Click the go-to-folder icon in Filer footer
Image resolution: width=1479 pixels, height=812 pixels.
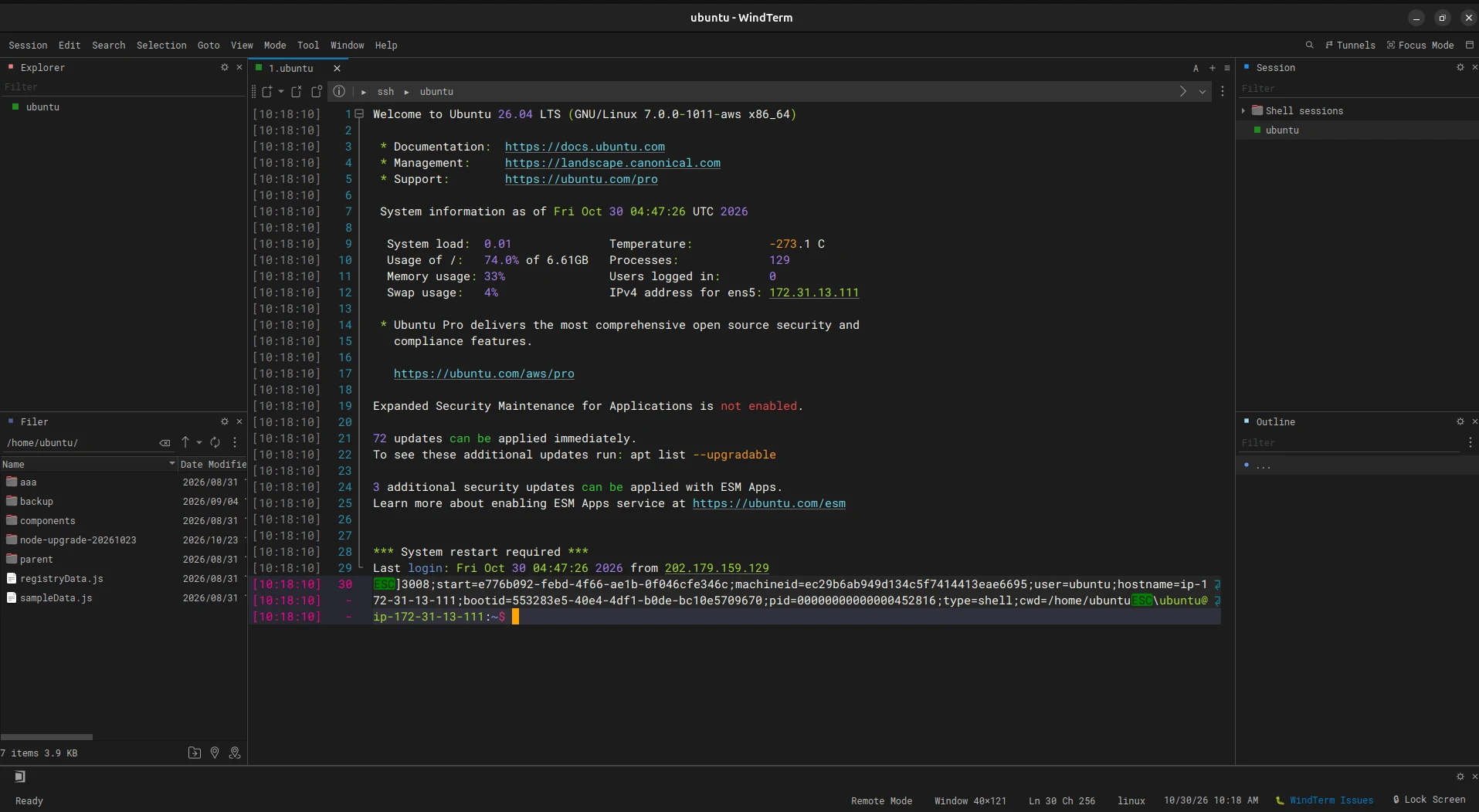click(x=195, y=753)
